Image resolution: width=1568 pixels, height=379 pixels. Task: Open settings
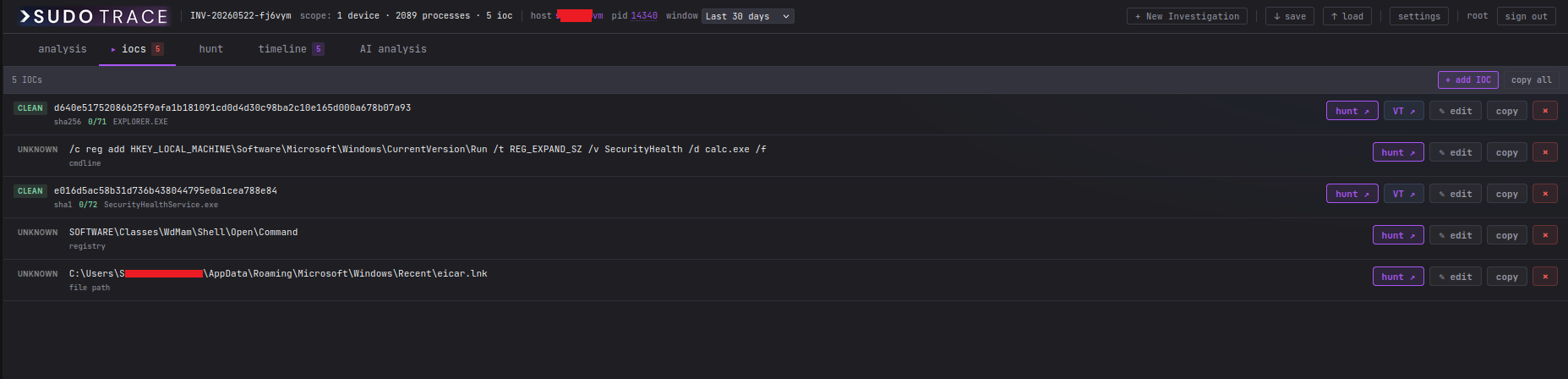[x=1419, y=16]
